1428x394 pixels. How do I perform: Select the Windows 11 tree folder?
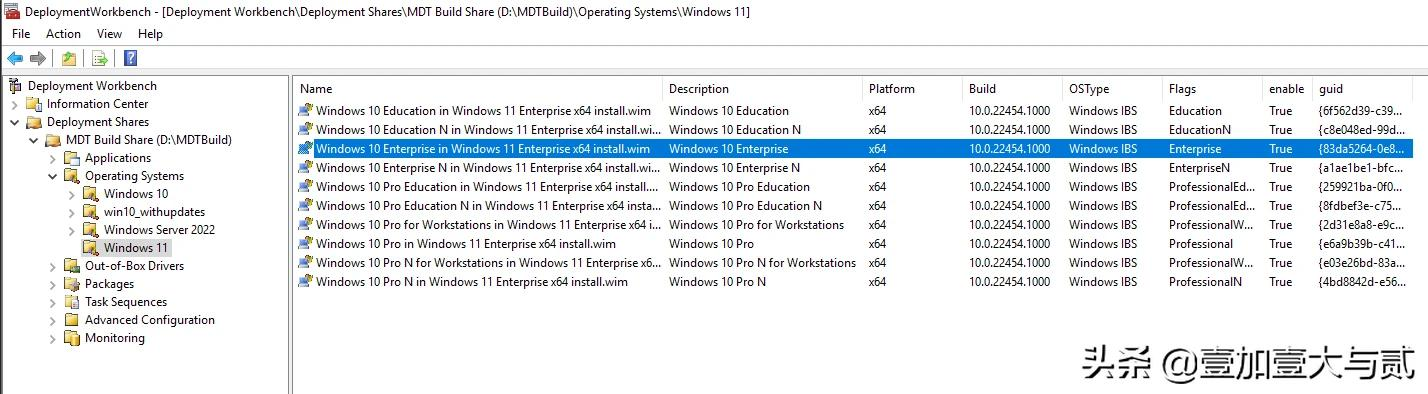pos(136,248)
